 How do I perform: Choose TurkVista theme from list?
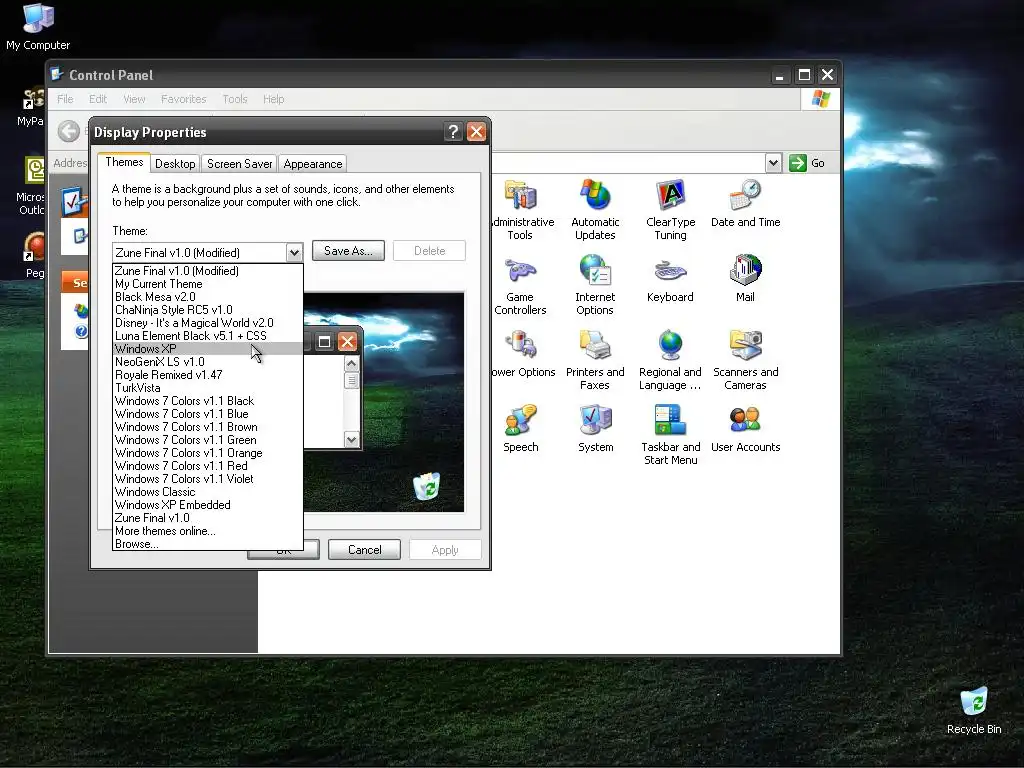coord(208,388)
